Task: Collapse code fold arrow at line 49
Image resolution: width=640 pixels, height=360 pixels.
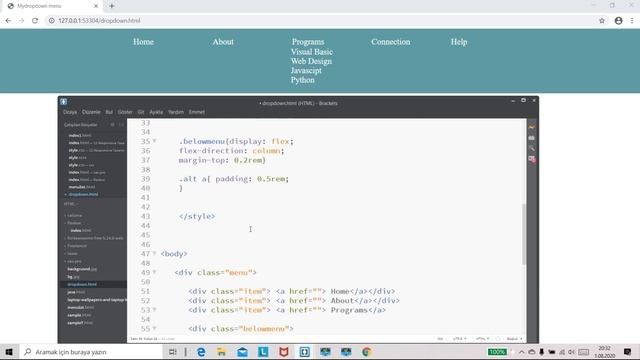Action: (x=154, y=272)
